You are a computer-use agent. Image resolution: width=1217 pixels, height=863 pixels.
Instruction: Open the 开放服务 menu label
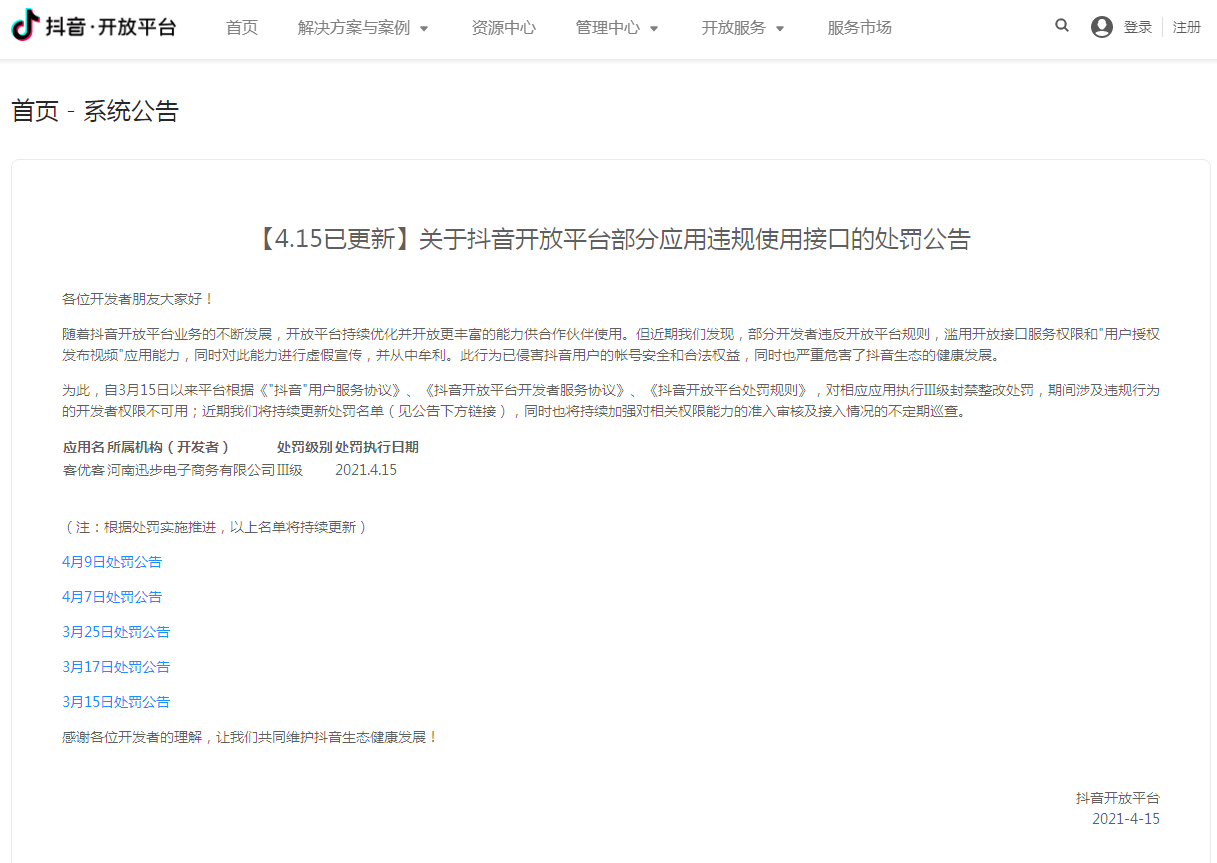[x=734, y=28]
